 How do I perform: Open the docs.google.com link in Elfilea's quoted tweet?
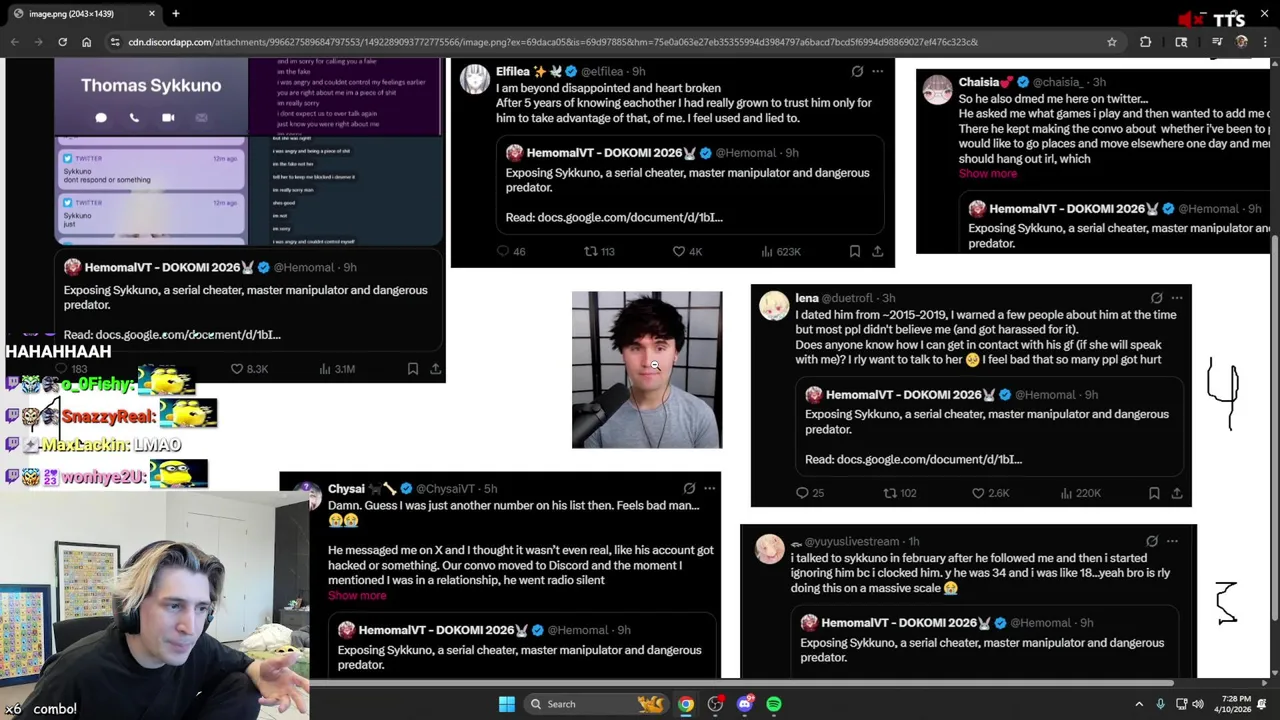tap(630, 217)
